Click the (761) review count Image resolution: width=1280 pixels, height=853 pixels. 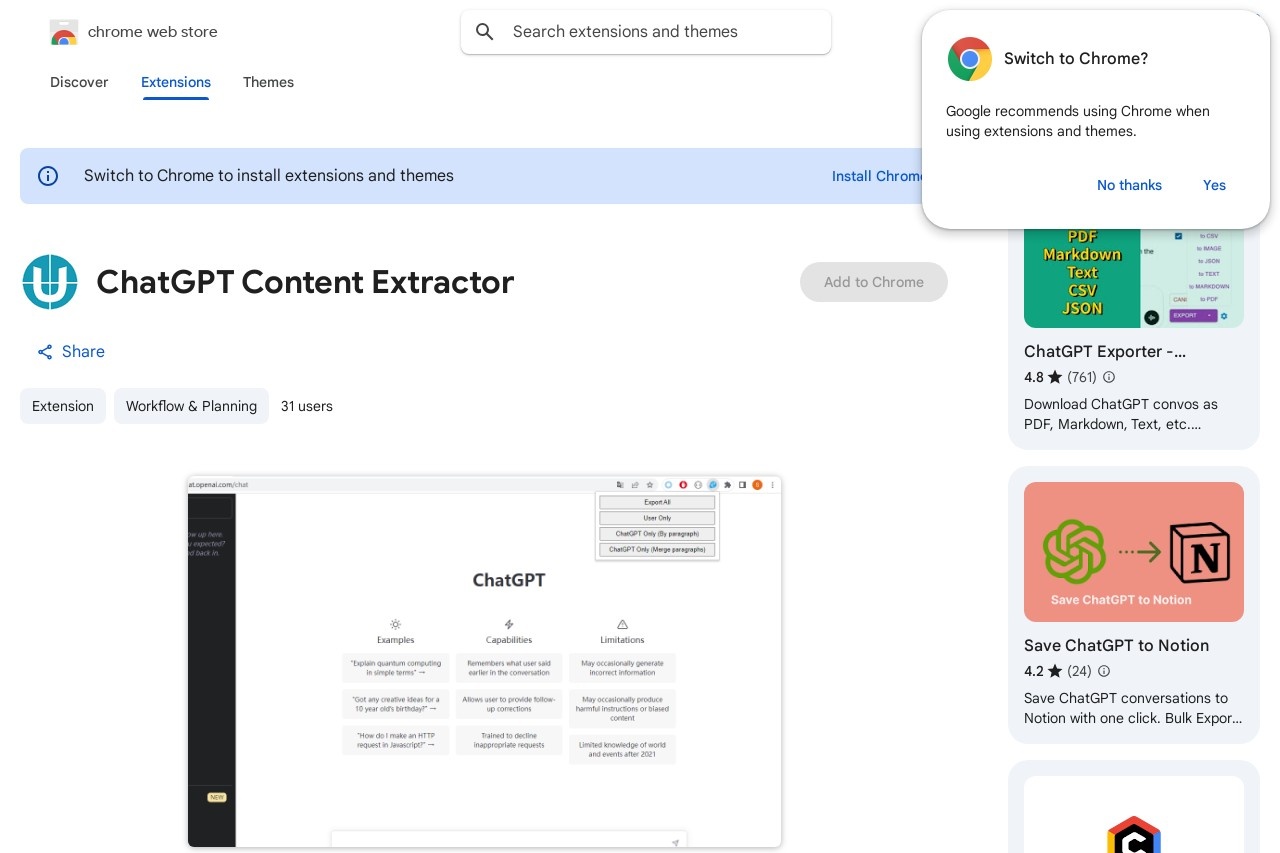1082,377
